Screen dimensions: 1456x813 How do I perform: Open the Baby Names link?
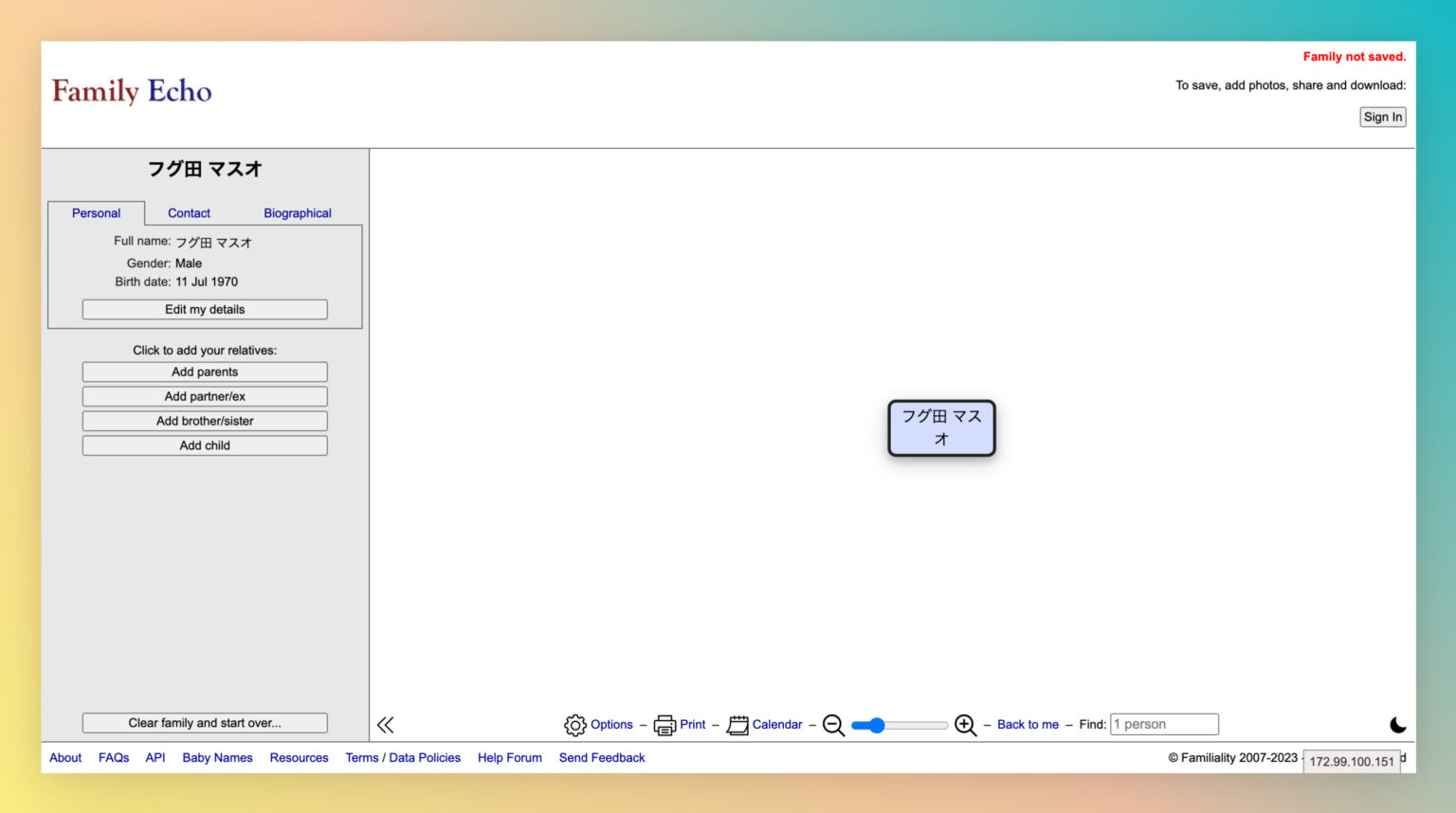point(217,757)
